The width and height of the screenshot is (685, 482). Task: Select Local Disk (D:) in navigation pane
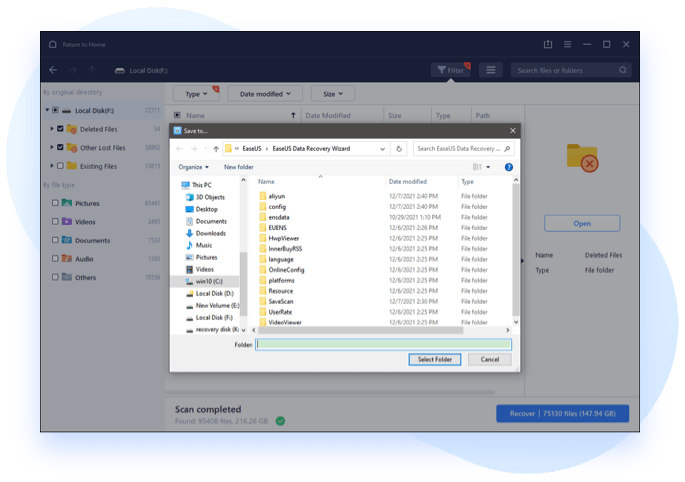point(214,293)
